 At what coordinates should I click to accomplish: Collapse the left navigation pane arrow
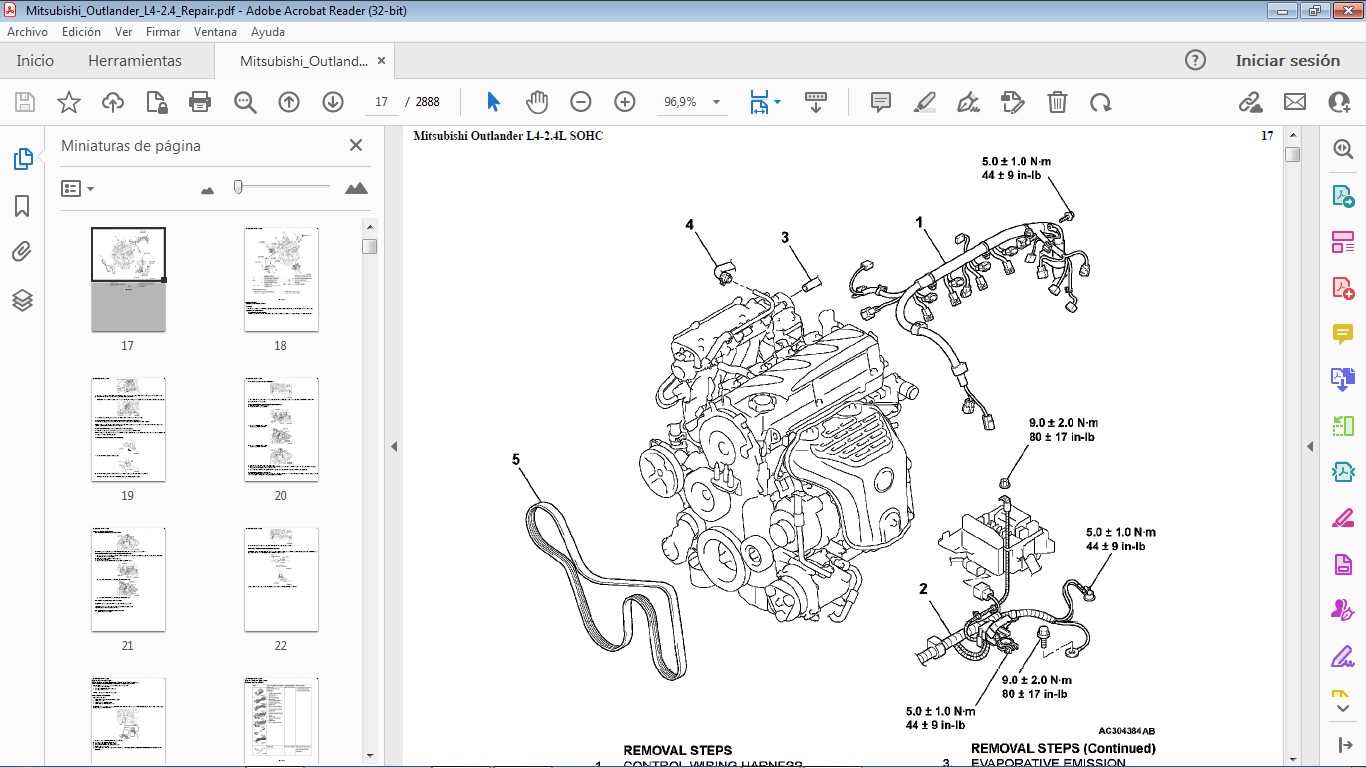click(x=394, y=447)
